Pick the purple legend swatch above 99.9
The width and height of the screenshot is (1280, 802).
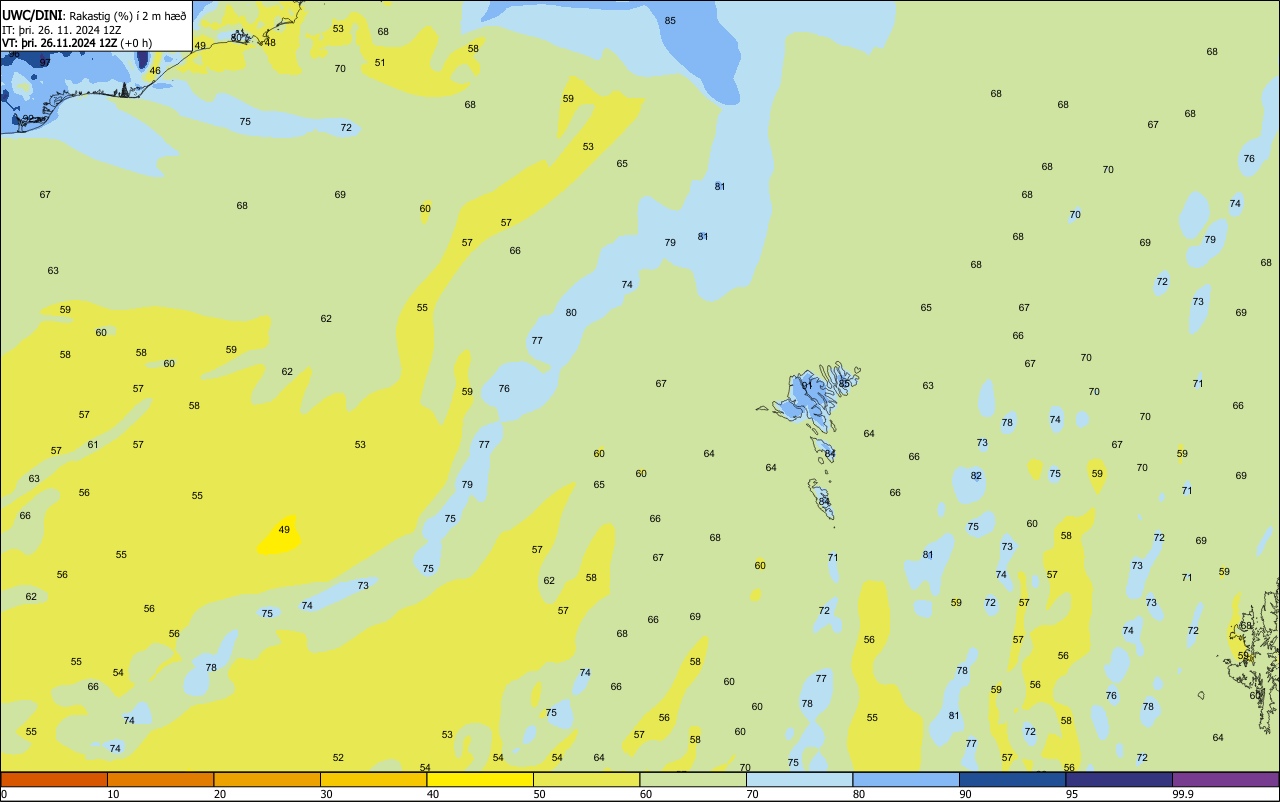pos(1225,779)
